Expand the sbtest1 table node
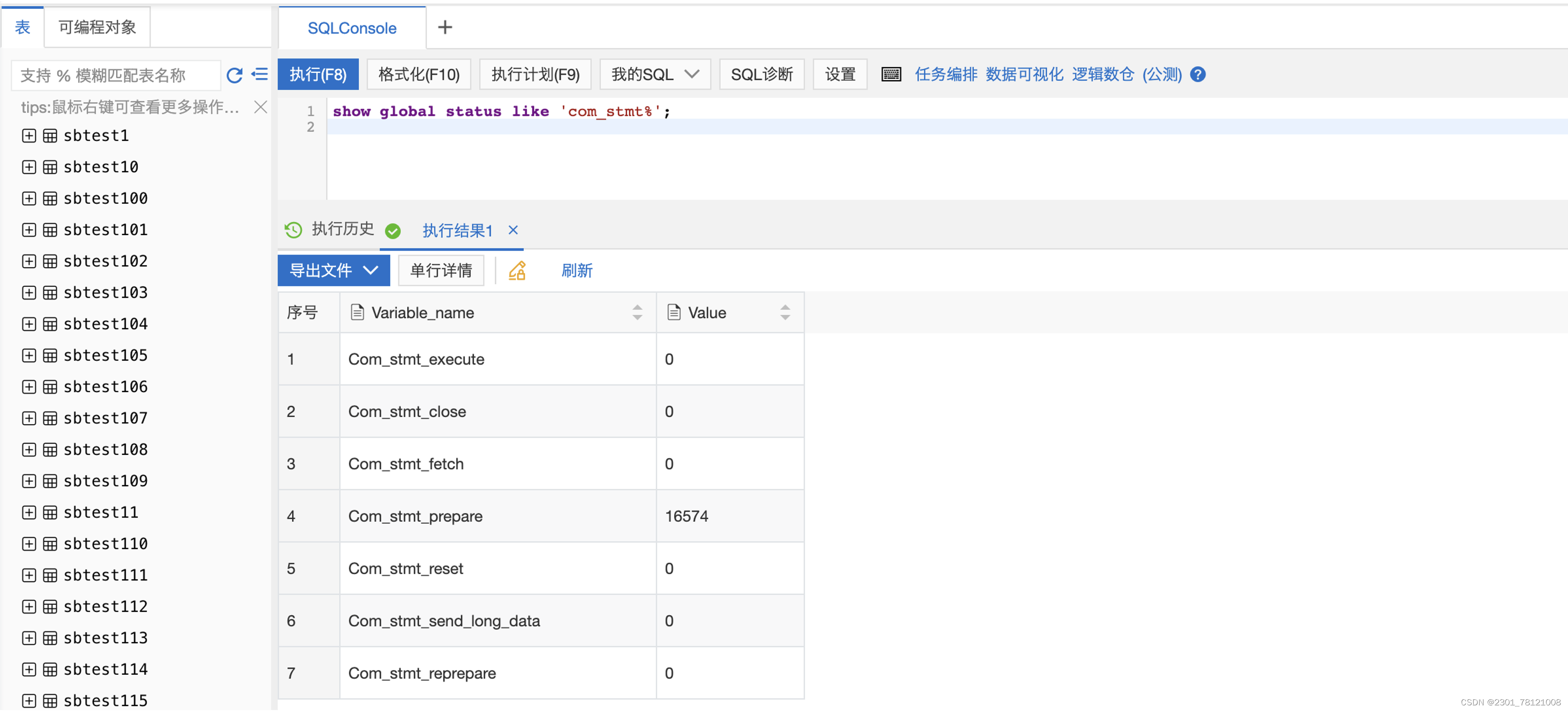1568x711 pixels. pos(29,136)
